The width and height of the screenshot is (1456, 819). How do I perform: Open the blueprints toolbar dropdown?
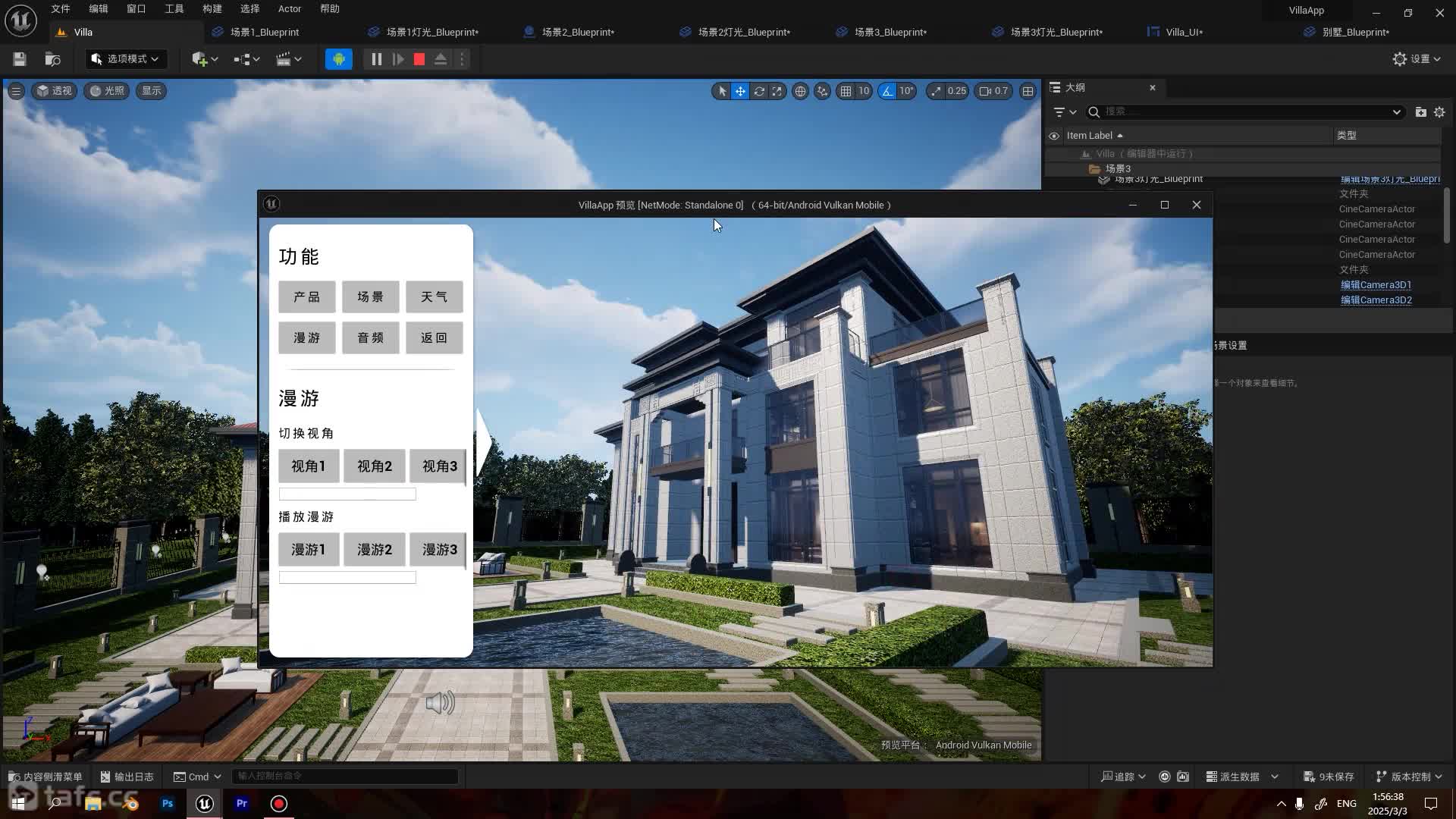246,59
